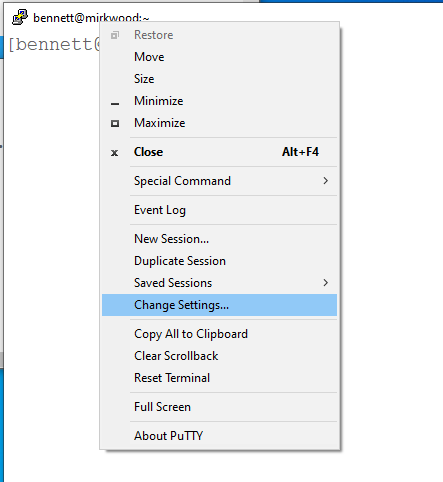Choose the Move window option
The height and width of the screenshot is (482, 443).
(x=219, y=57)
